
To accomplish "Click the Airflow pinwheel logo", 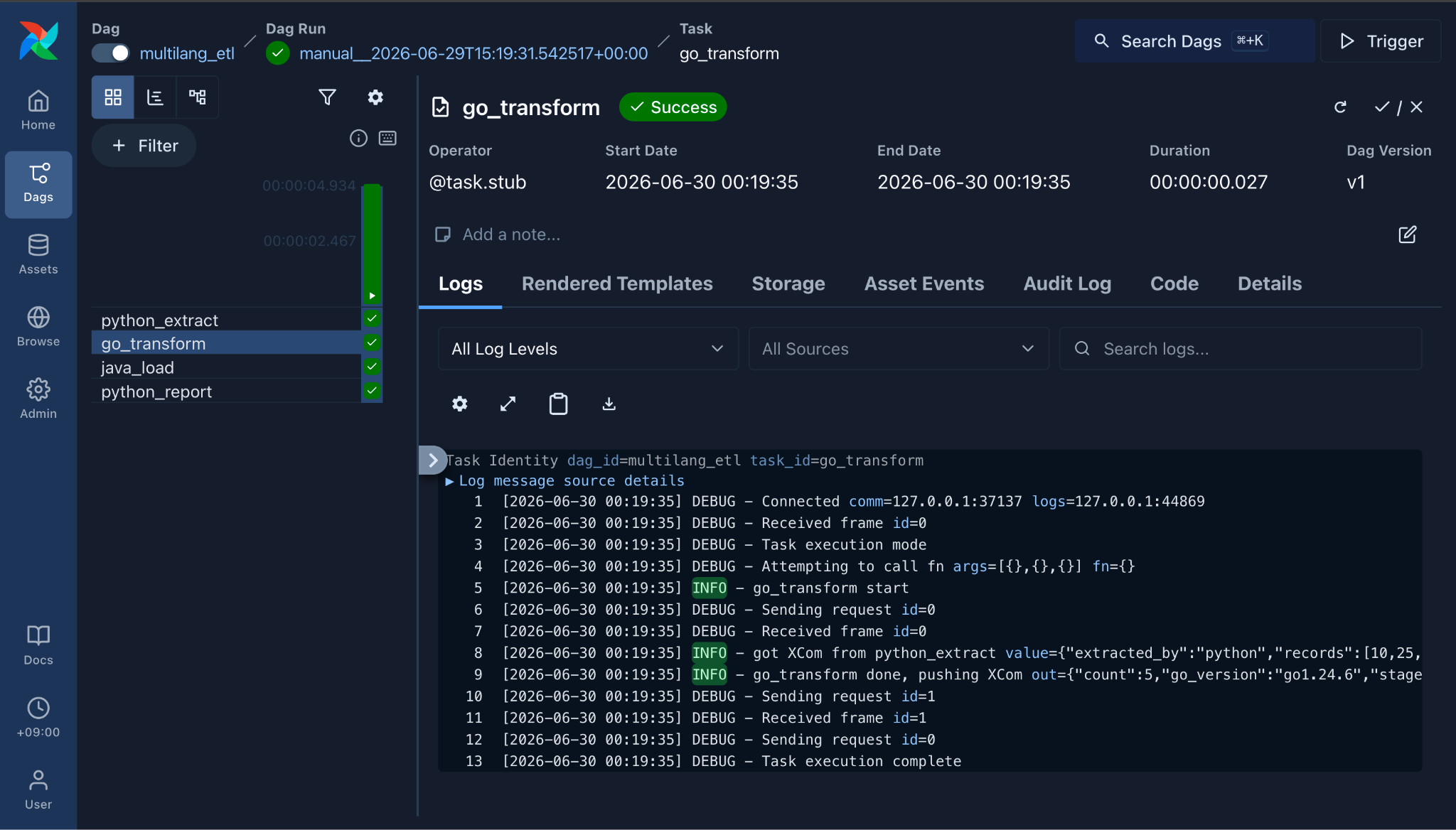I will point(38,41).
